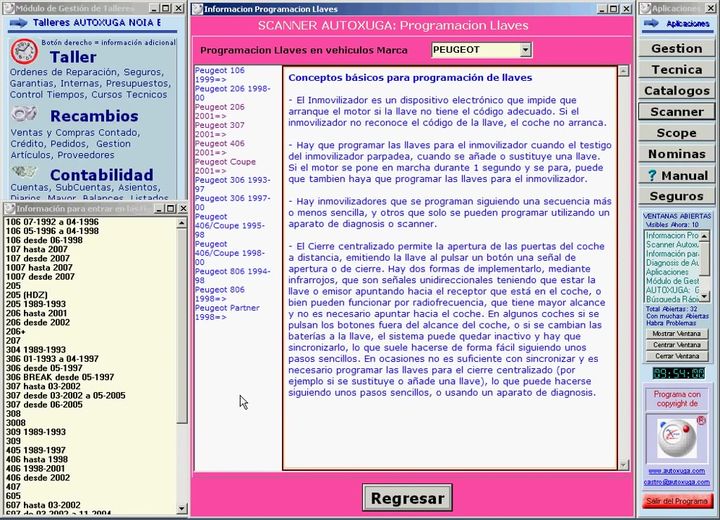Open the PEUGEOT brand dropdown
This screenshot has width=720, height=520.
(x=526, y=50)
